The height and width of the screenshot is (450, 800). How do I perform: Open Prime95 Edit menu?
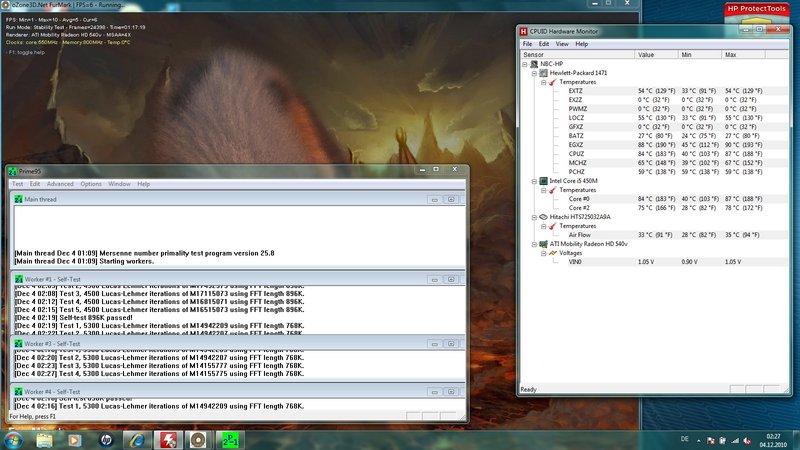35,184
